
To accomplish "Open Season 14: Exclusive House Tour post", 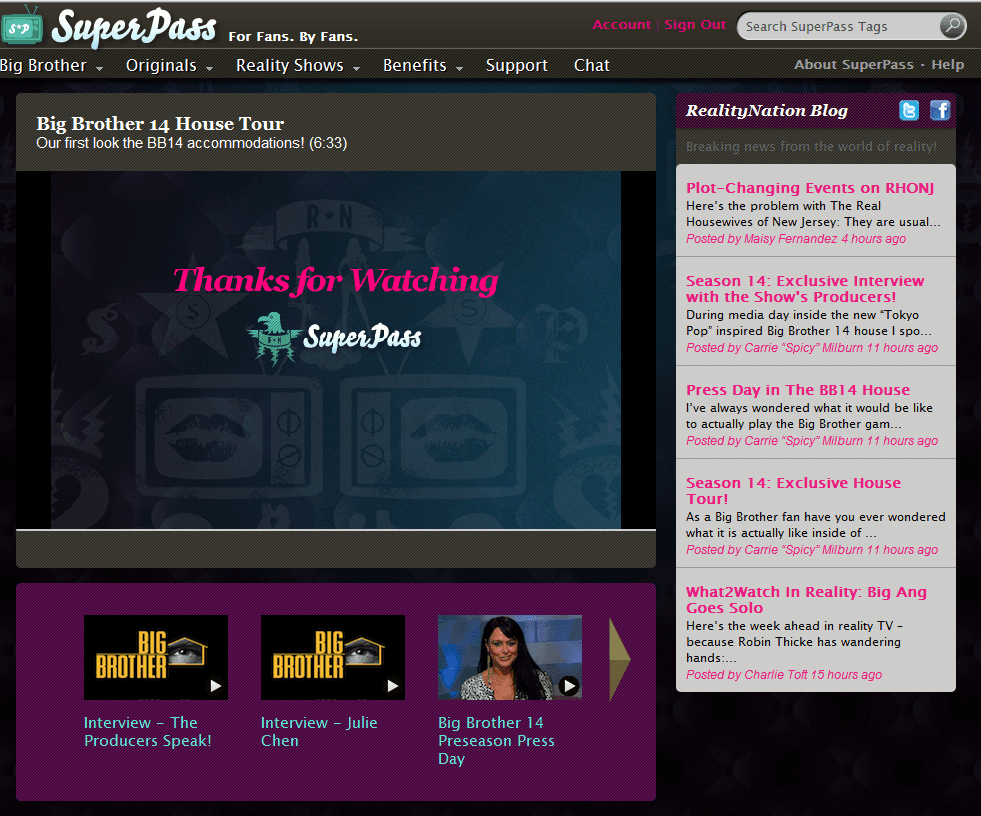I will (x=793, y=491).
